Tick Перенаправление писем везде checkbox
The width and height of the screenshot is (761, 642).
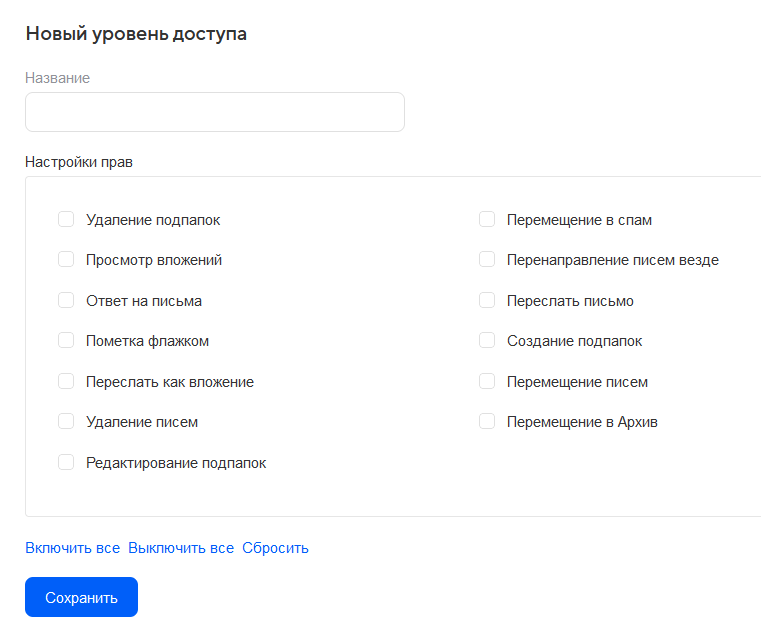tap(487, 259)
